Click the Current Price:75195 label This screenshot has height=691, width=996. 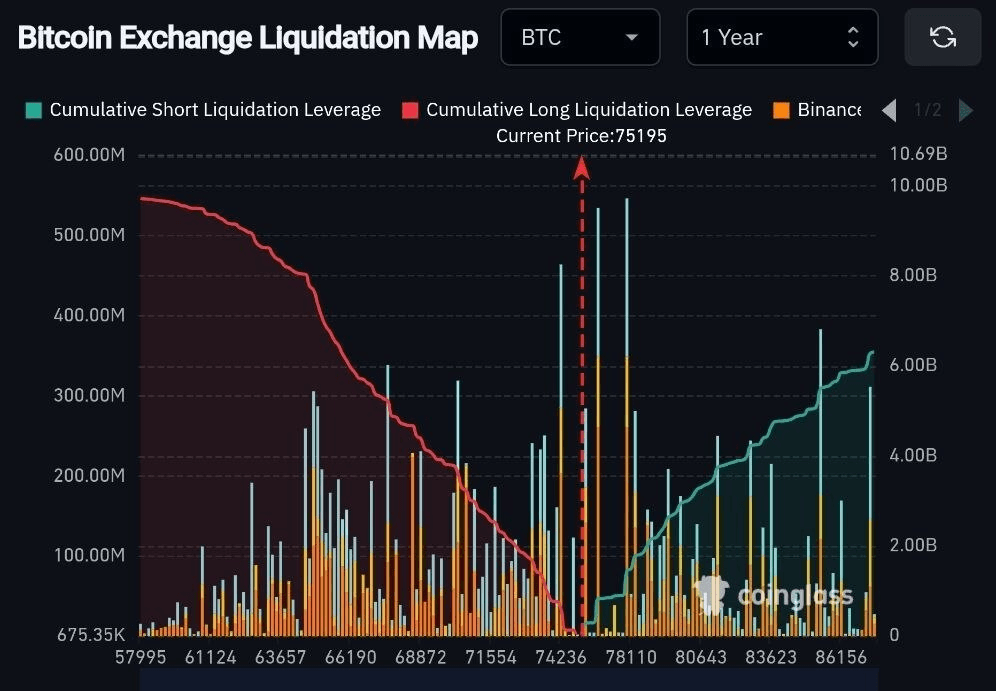581,136
